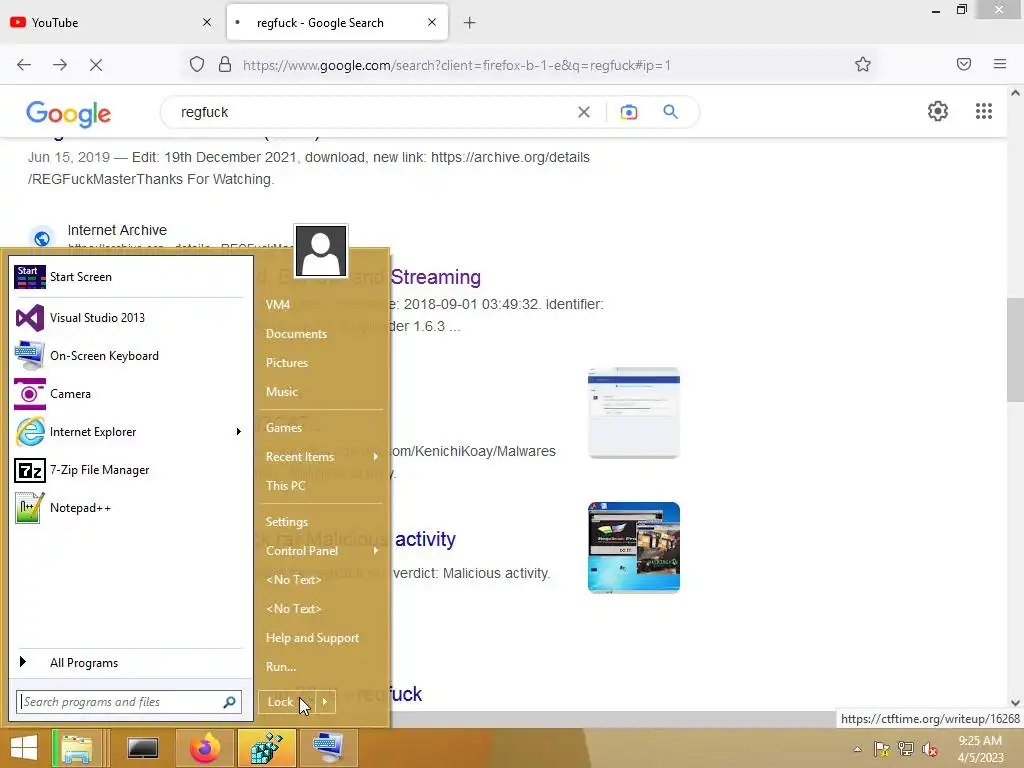Image resolution: width=1024 pixels, height=768 pixels.
Task: Expand shutdown options arrow beside Lock
Action: click(325, 702)
